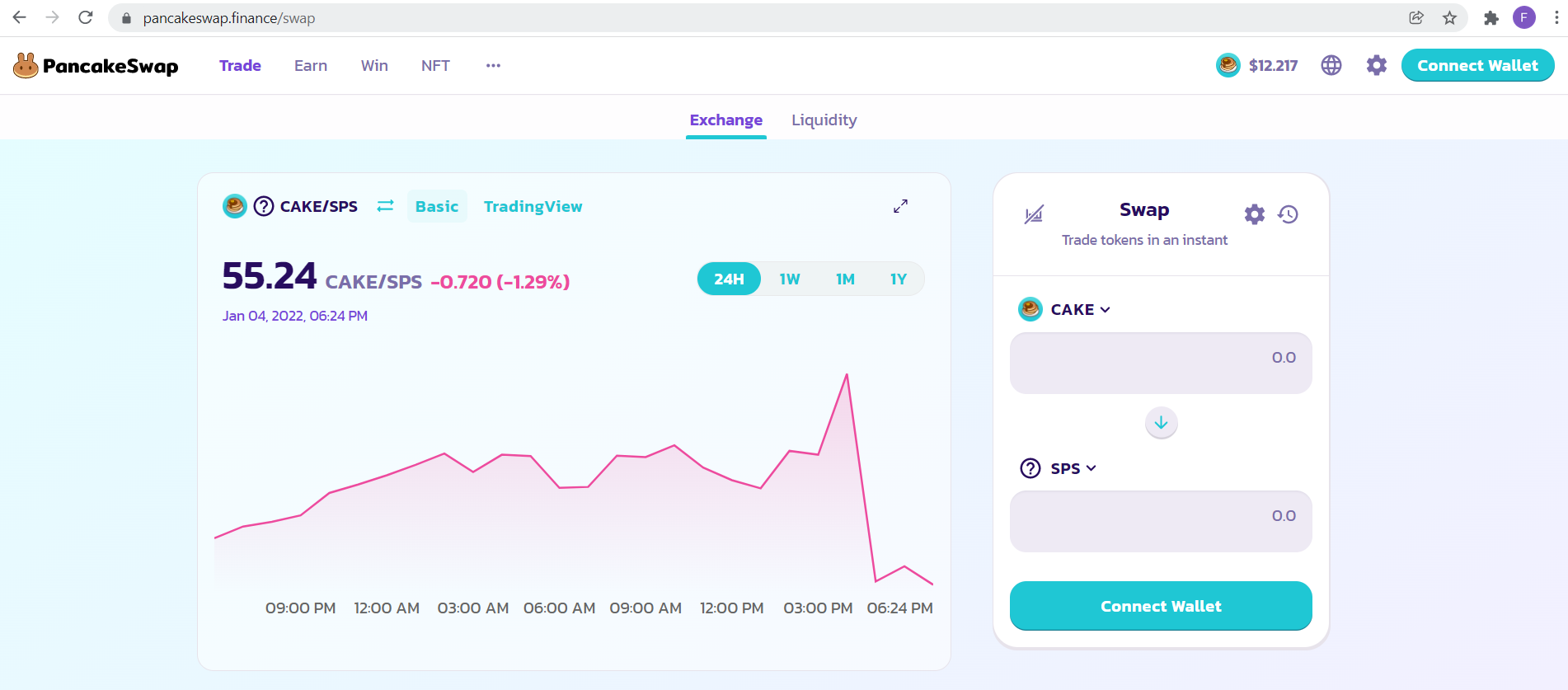Click the SPS amount input field
Screen dimensions: 1568x690
click(x=1161, y=521)
